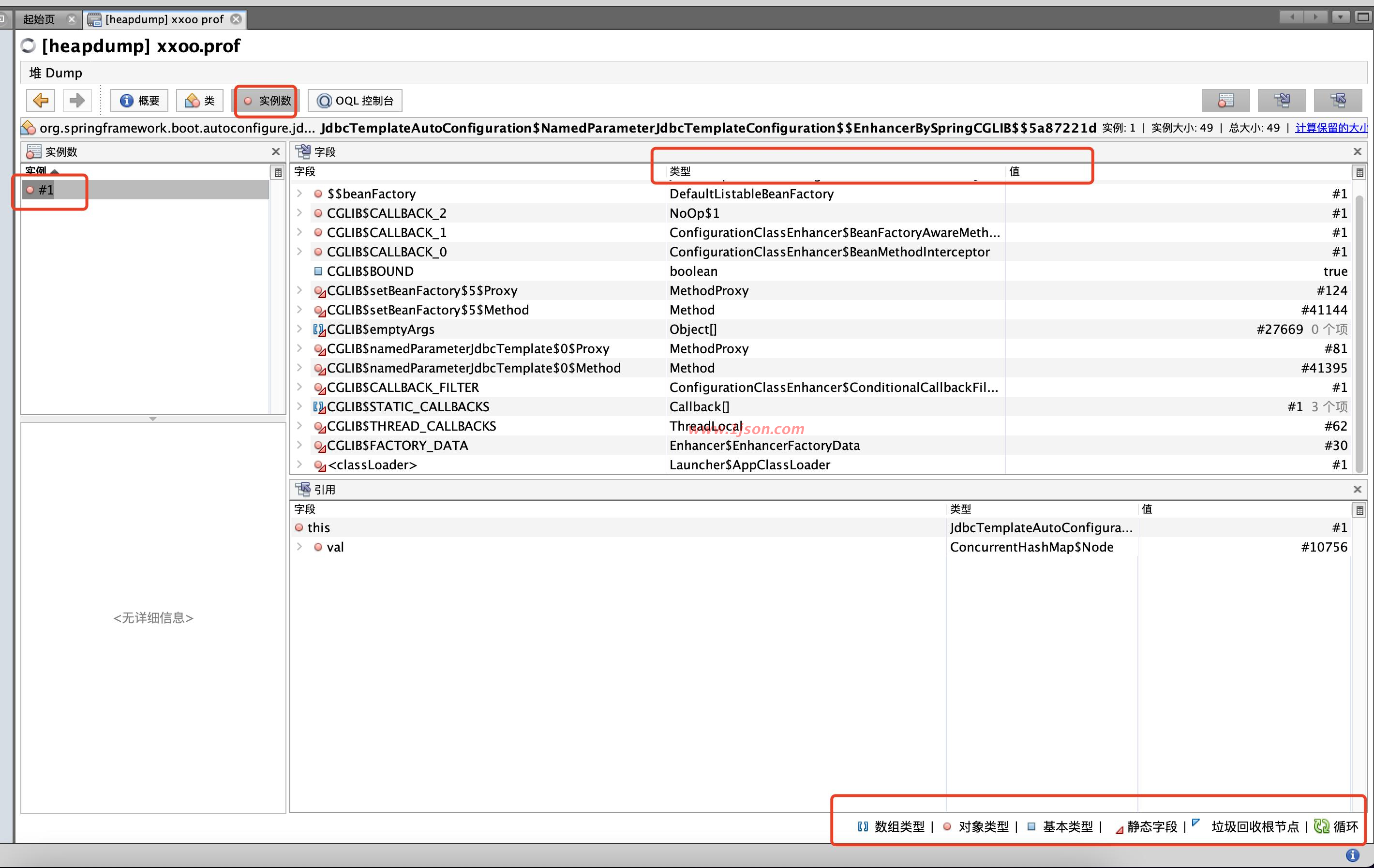Open column chooser in 字段 table header
Screen dimensions: 1374x868
[x=1359, y=172]
